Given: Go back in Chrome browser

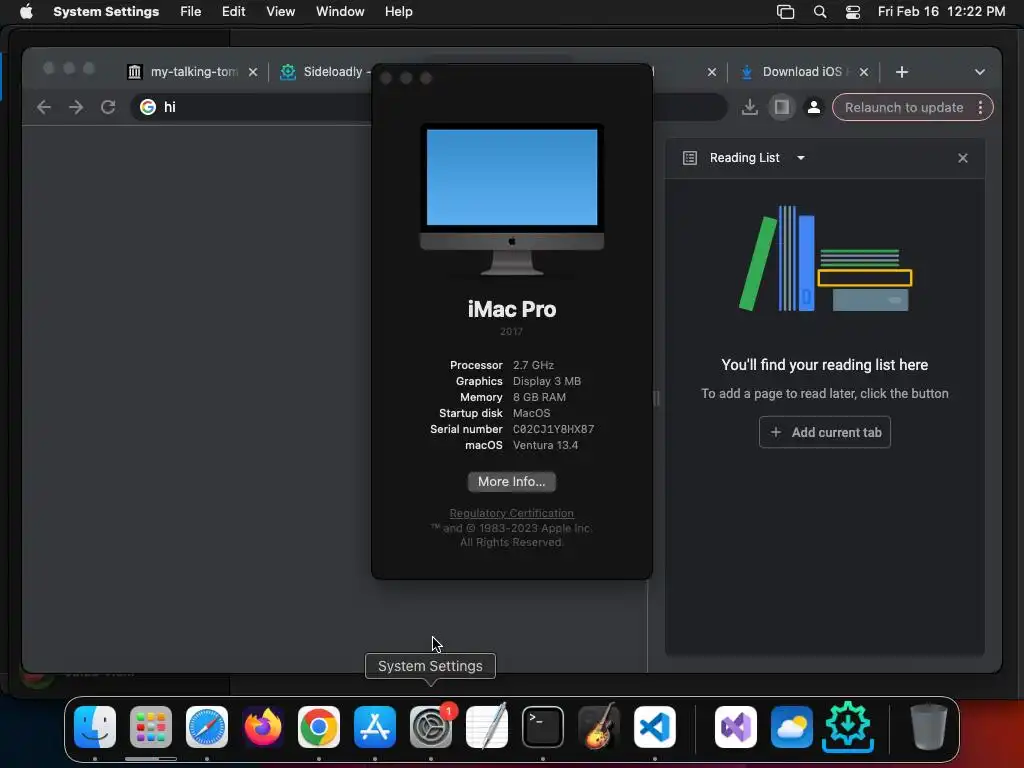Looking at the screenshot, I should pos(44,107).
